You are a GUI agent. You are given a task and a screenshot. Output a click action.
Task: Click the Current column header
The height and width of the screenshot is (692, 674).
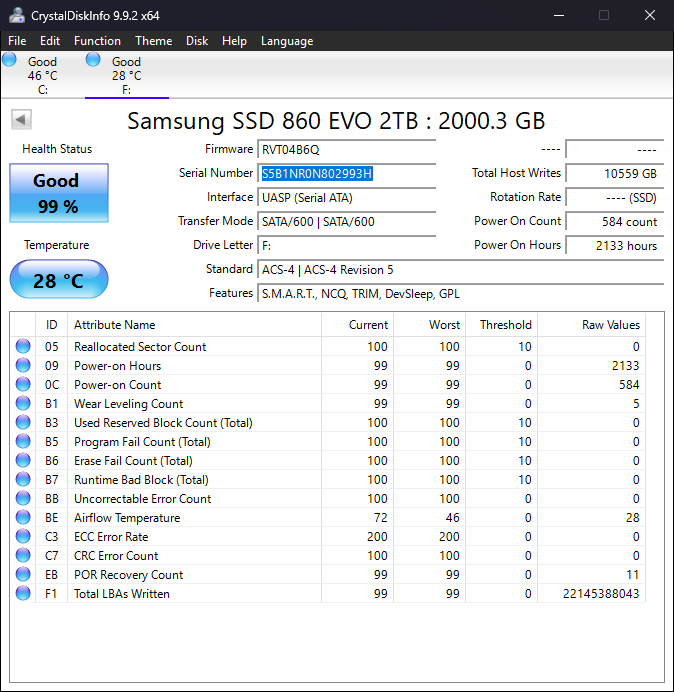[357, 325]
